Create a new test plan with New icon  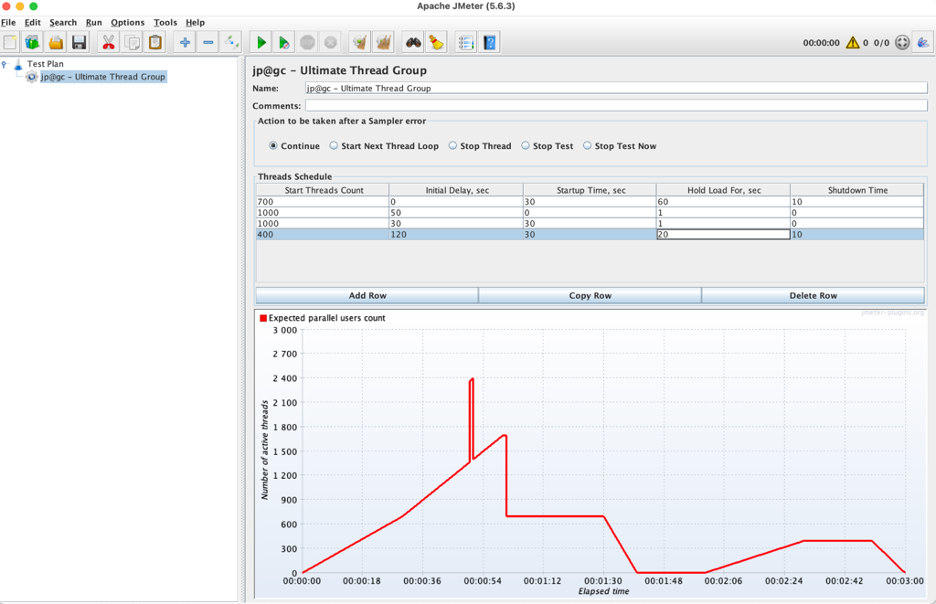10,42
